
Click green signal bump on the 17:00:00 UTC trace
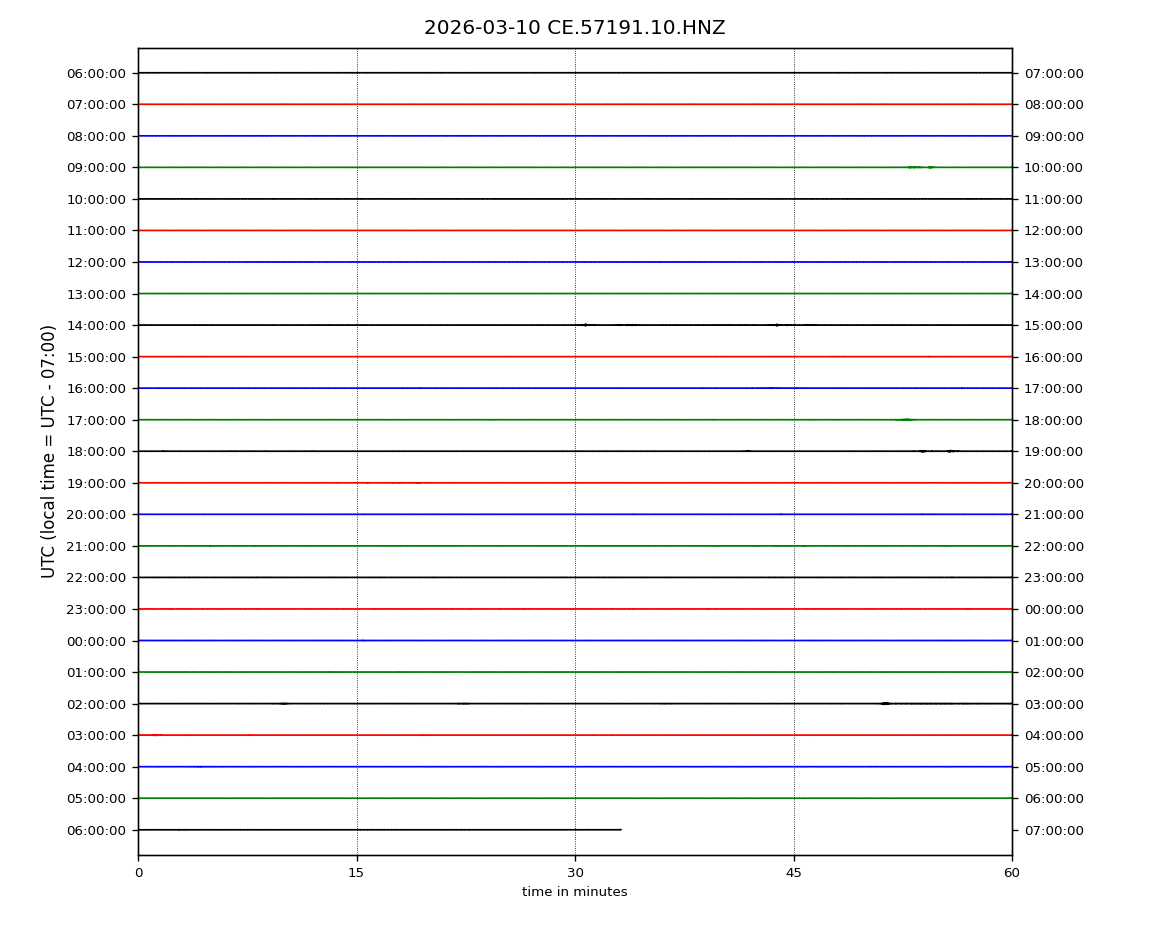click(x=905, y=419)
